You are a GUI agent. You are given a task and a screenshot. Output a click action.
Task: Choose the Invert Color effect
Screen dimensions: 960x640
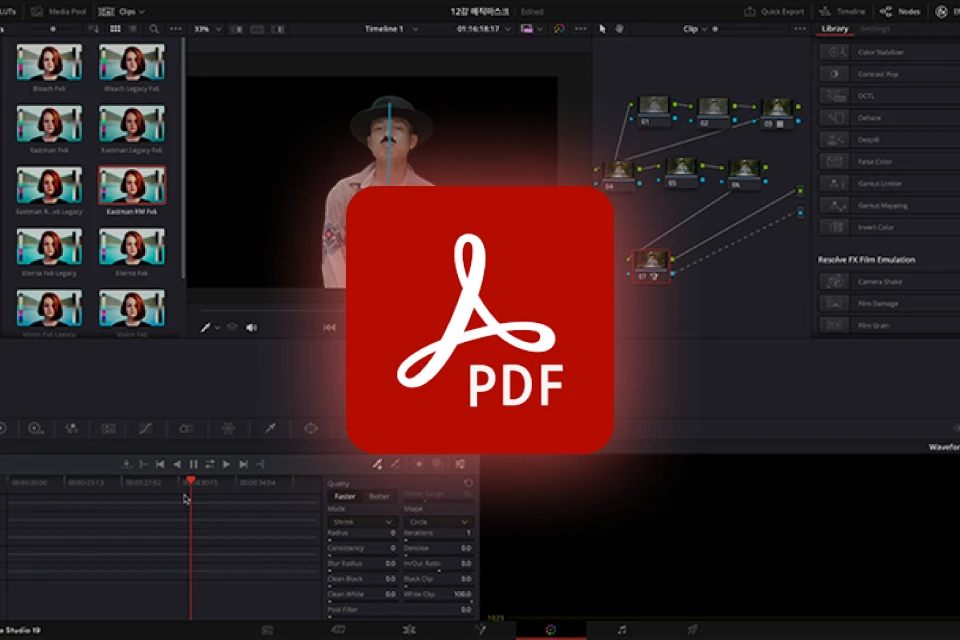point(889,227)
